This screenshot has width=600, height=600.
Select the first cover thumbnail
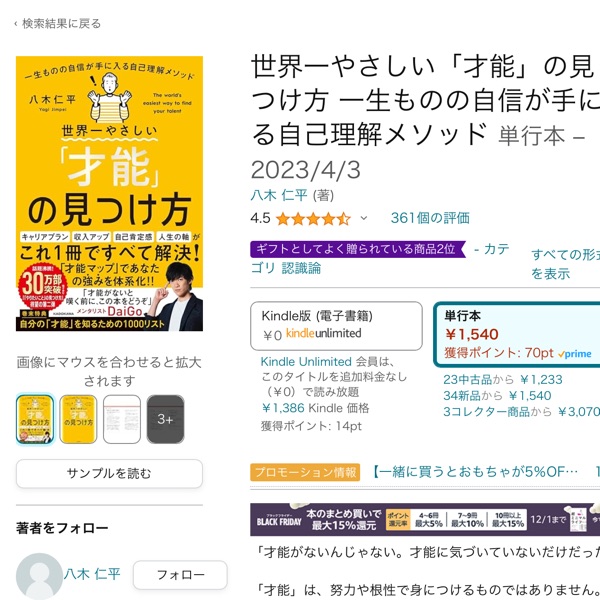[35, 419]
